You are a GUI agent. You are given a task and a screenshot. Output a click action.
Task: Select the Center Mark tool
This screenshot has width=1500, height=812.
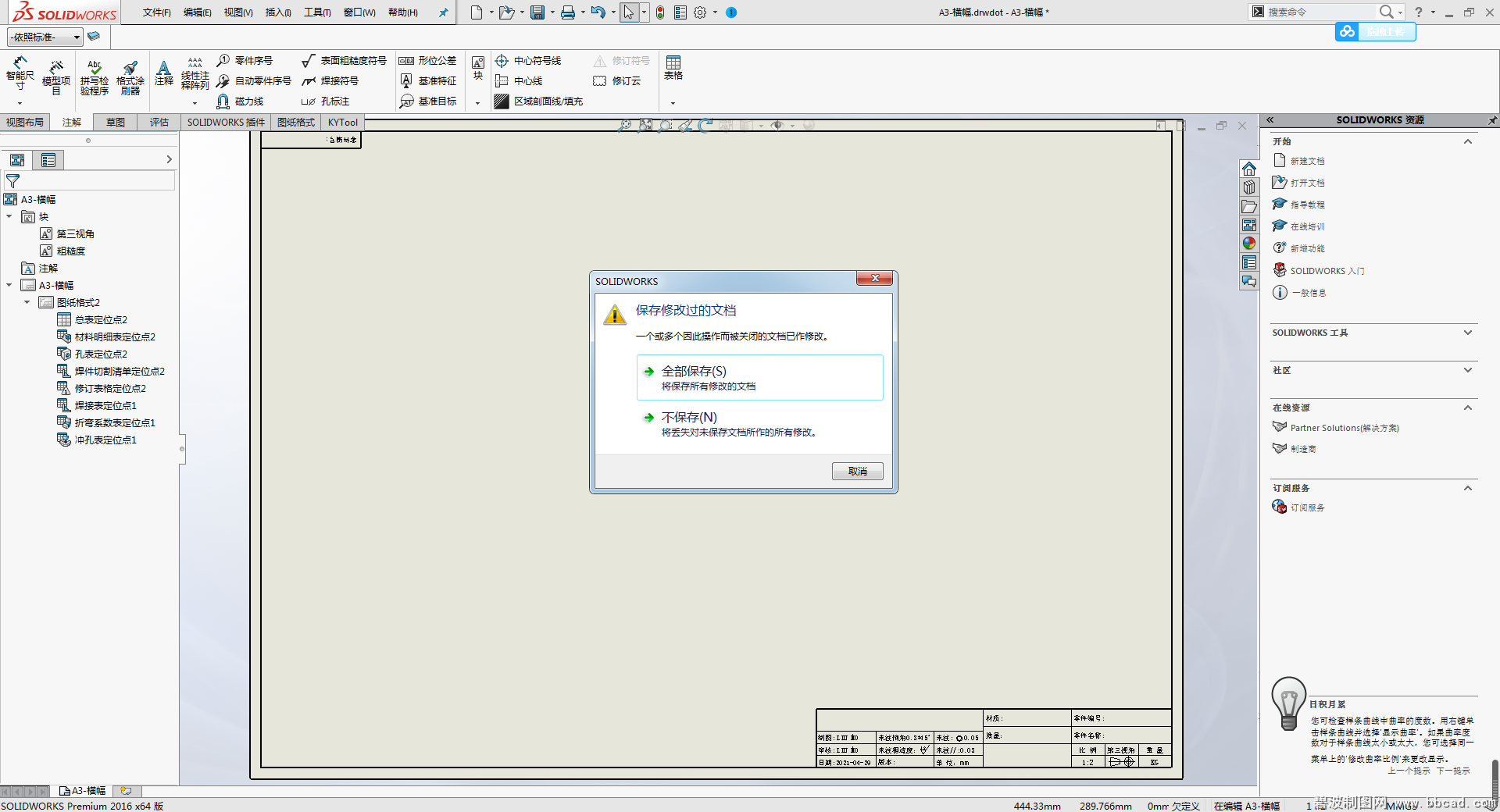(528, 60)
